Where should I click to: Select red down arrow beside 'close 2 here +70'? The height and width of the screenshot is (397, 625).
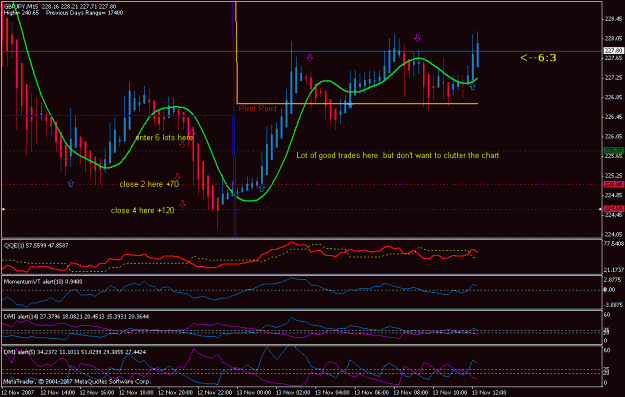[x=178, y=177]
